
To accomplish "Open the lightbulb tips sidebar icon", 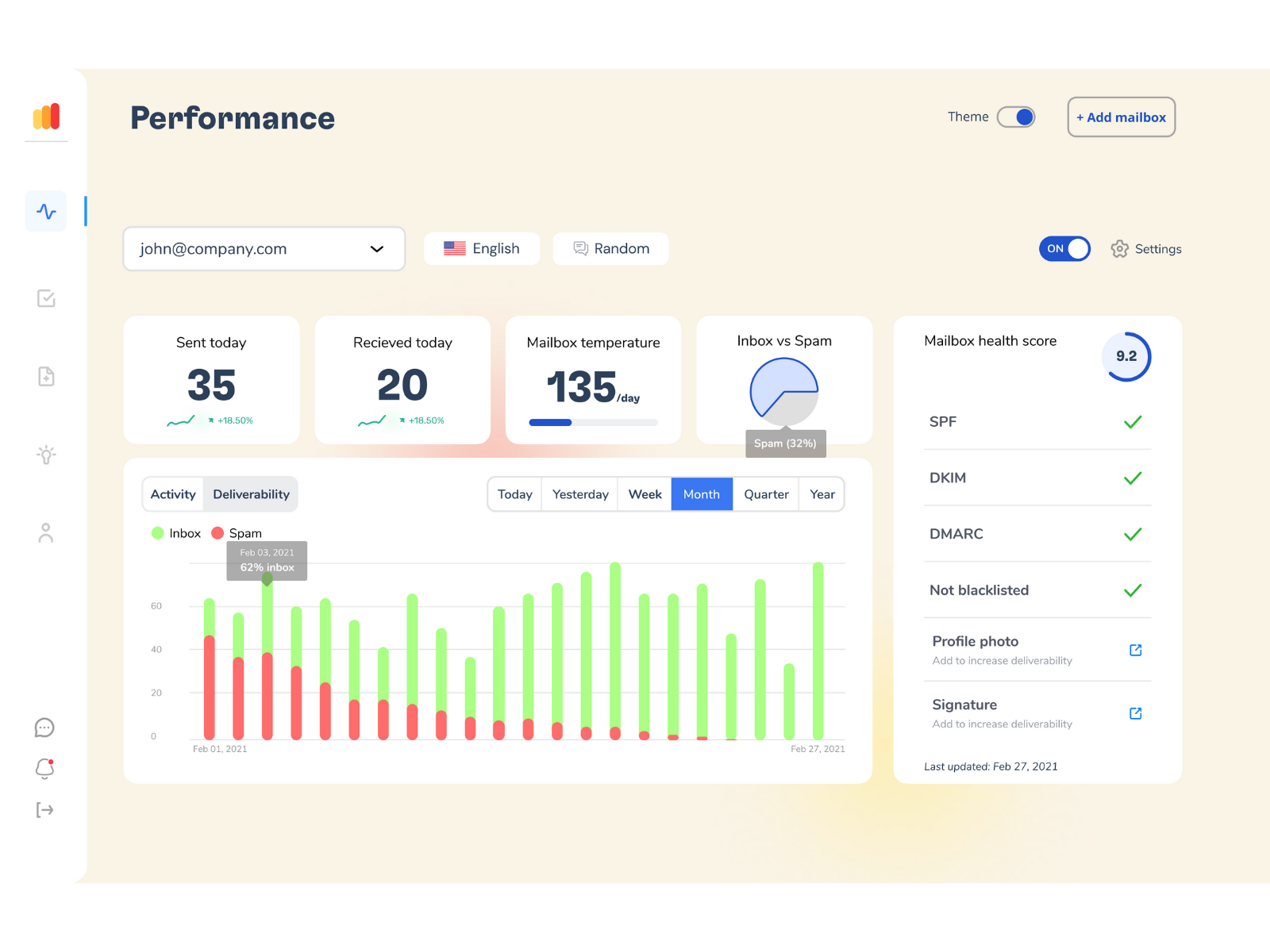I will pos(46,454).
